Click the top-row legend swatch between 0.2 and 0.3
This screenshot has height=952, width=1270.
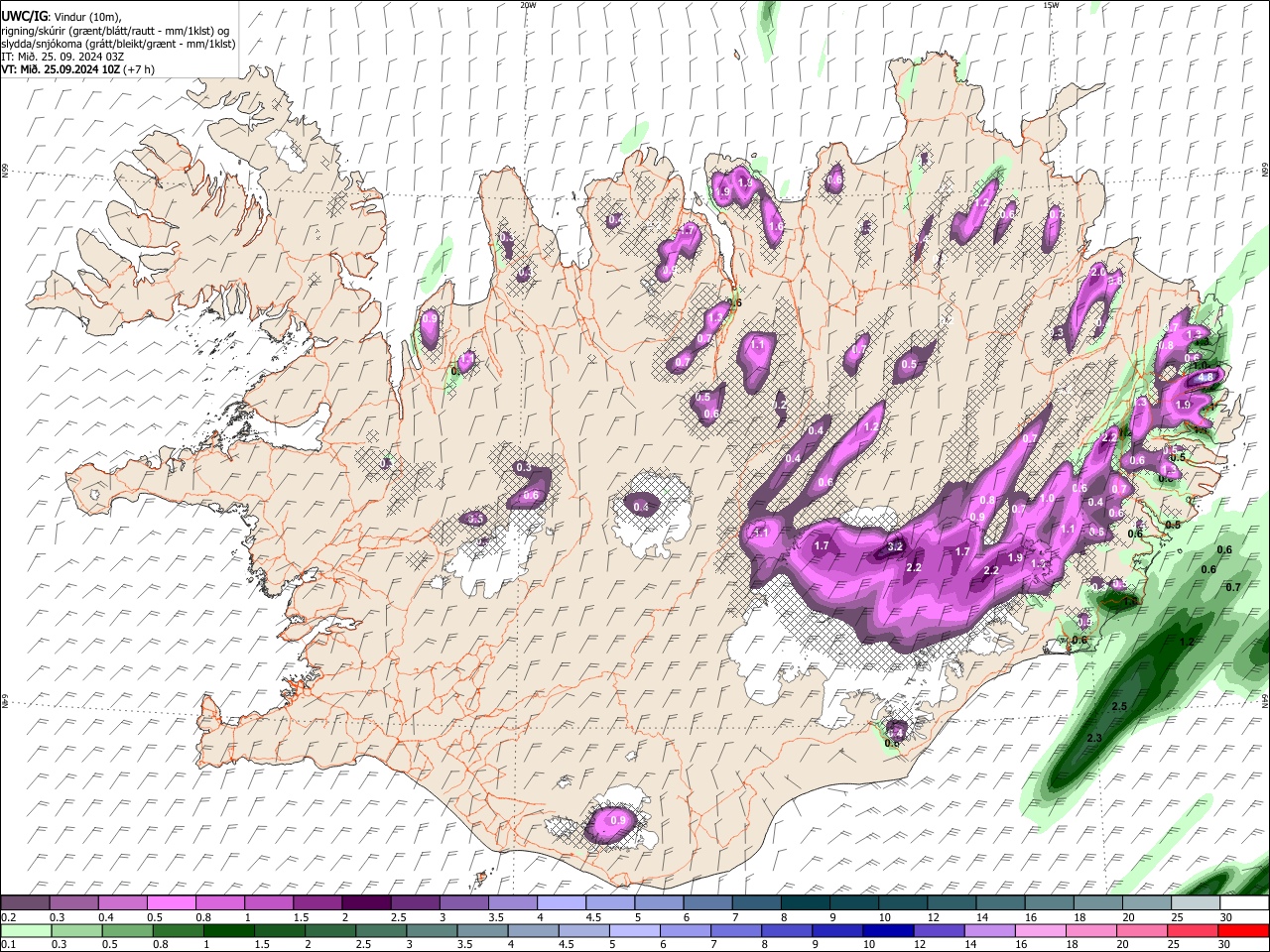coord(25,903)
